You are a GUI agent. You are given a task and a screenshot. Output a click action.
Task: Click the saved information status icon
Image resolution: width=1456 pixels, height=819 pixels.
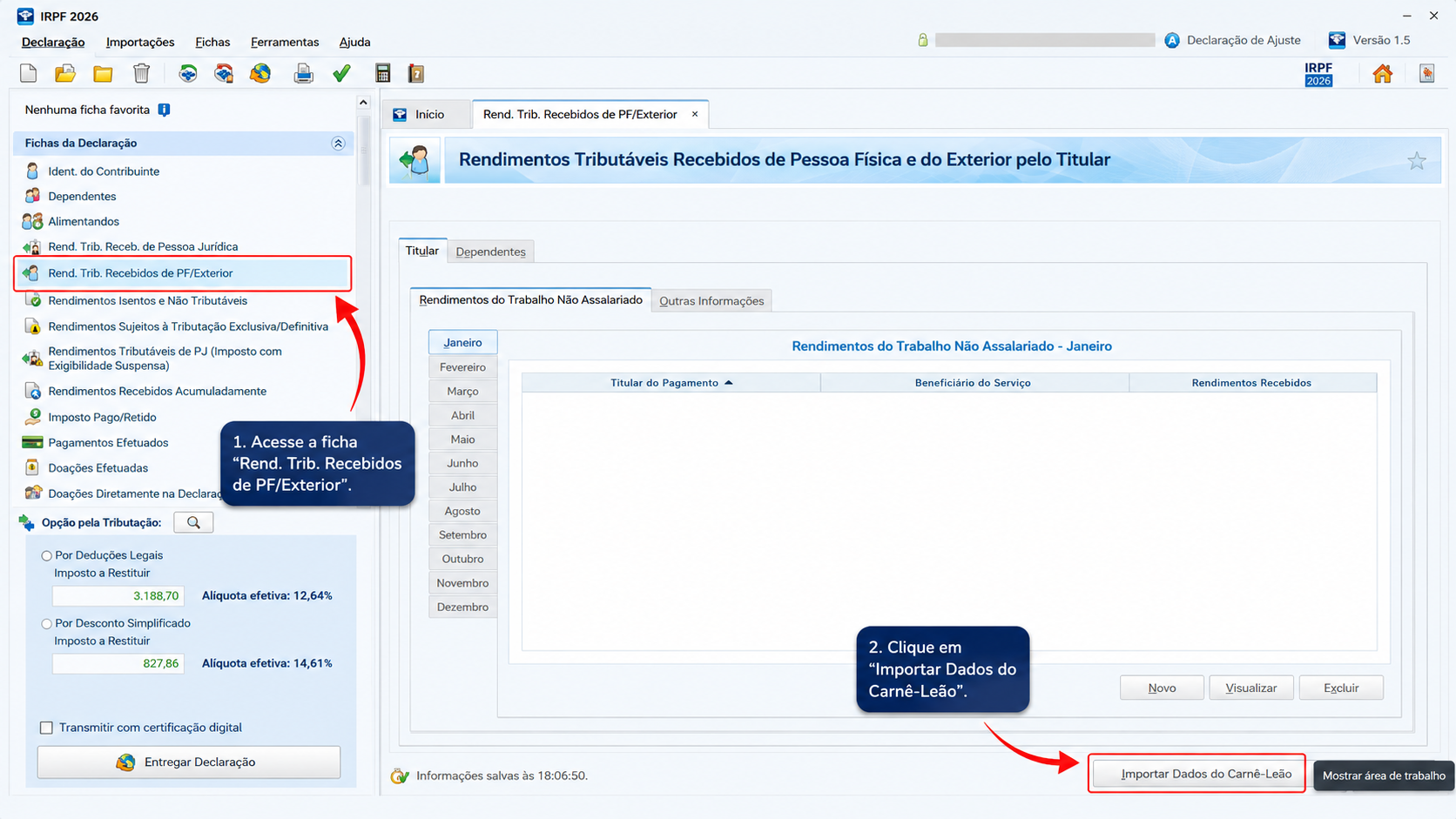tap(400, 775)
